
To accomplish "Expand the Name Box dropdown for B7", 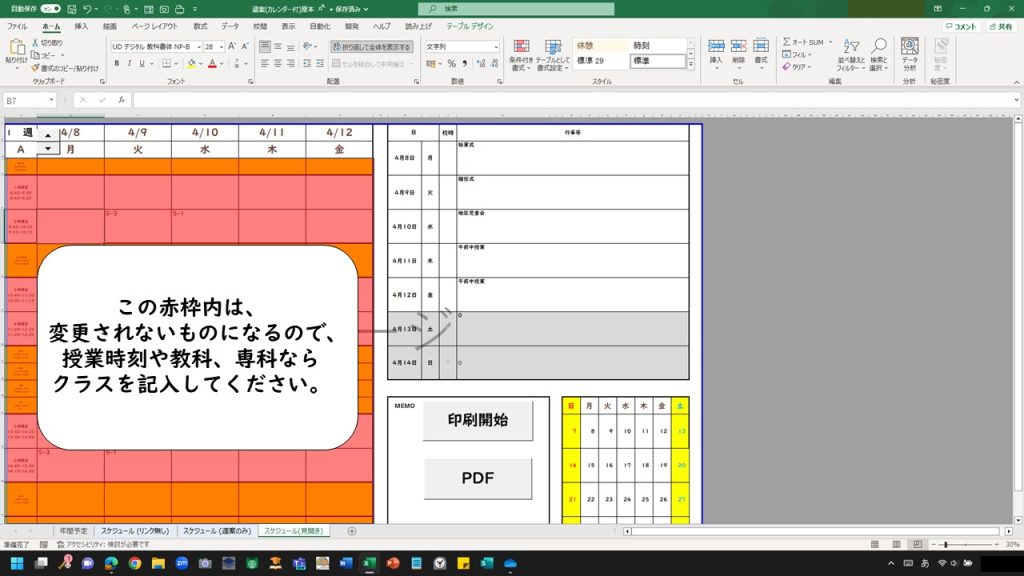I will point(51,101).
